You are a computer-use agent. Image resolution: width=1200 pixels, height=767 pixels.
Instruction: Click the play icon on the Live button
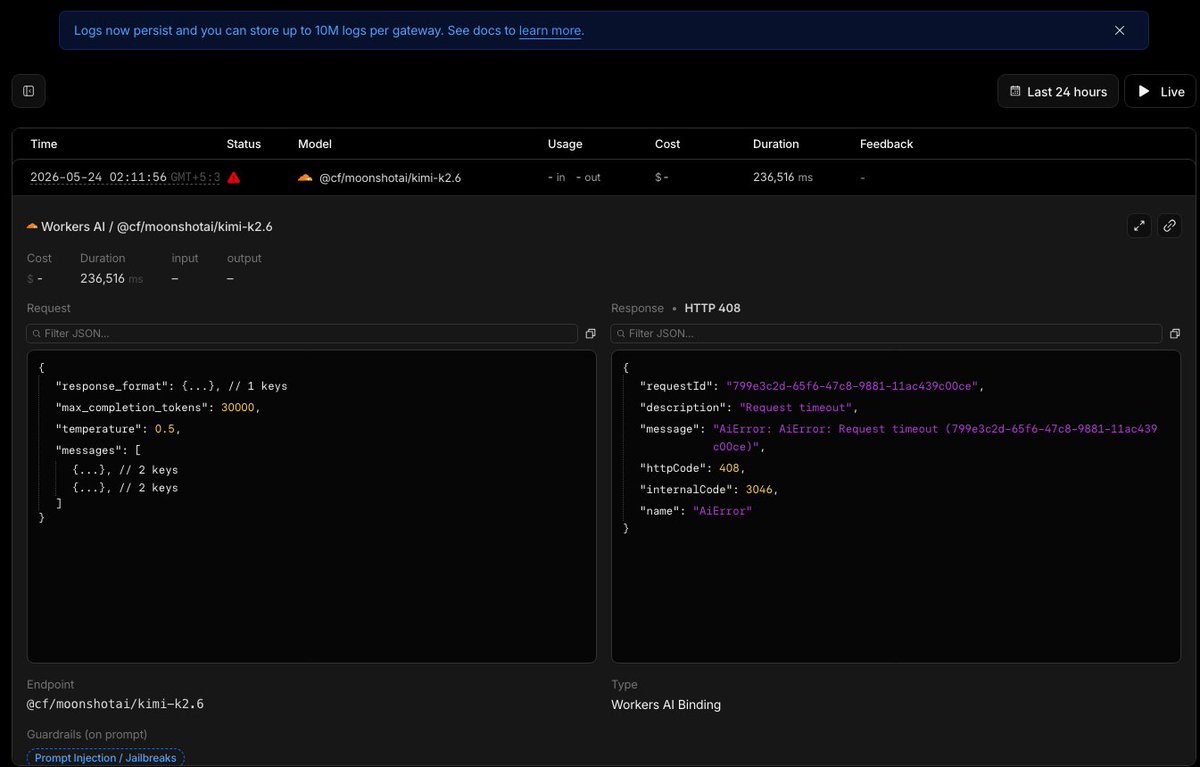(1144, 91)
